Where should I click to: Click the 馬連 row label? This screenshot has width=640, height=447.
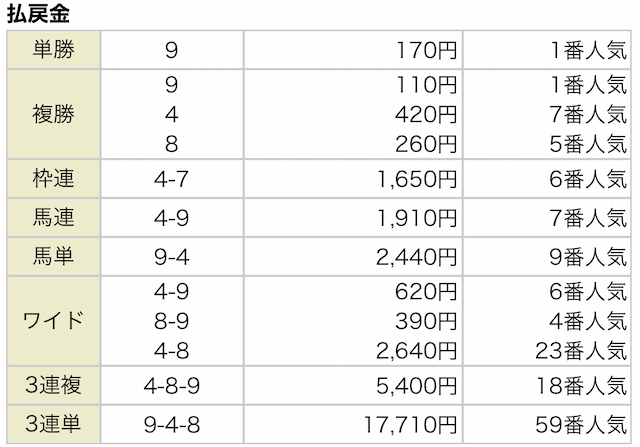(53, 216)
